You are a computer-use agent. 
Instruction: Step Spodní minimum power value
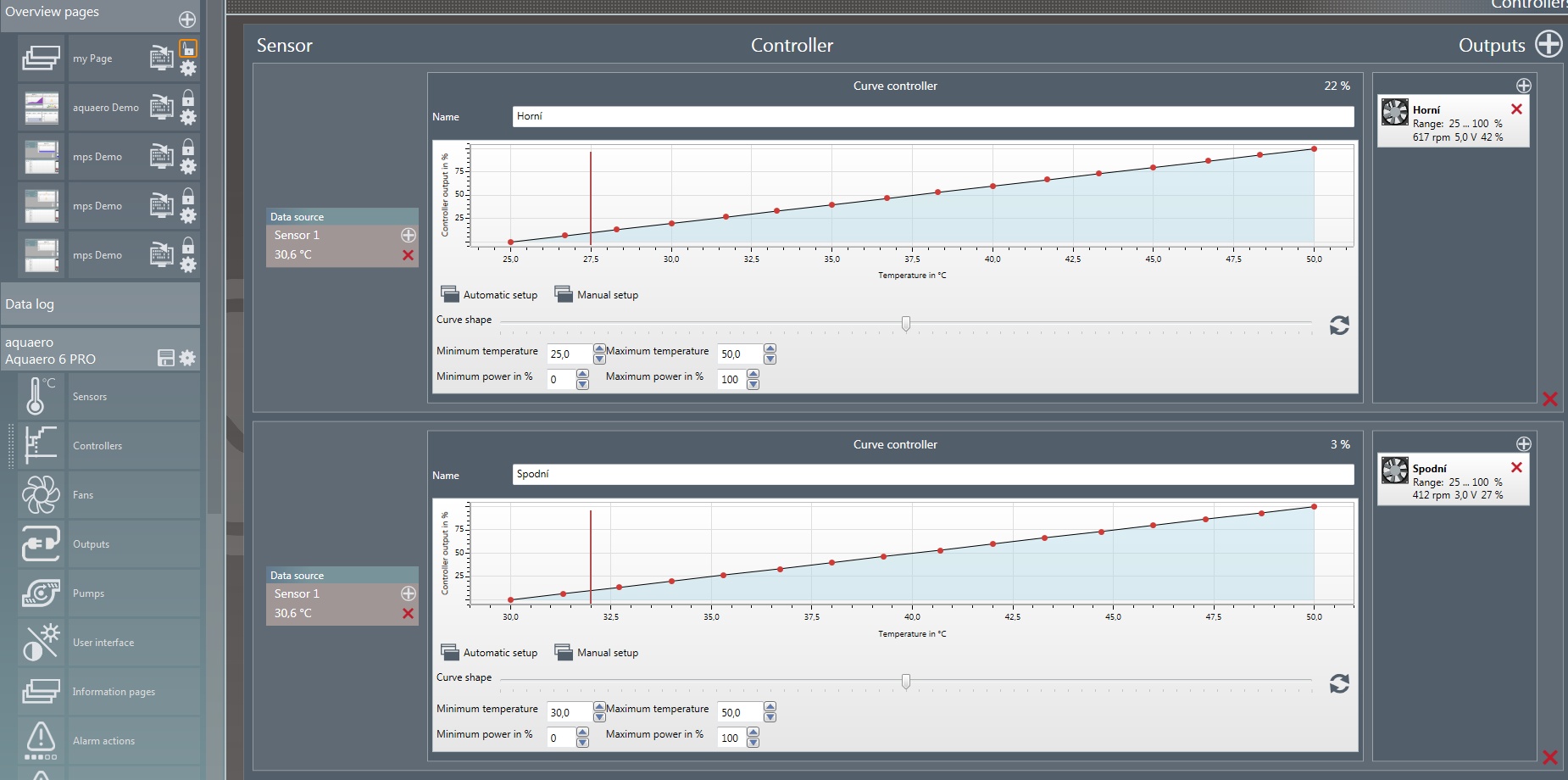tap(582, 738)
